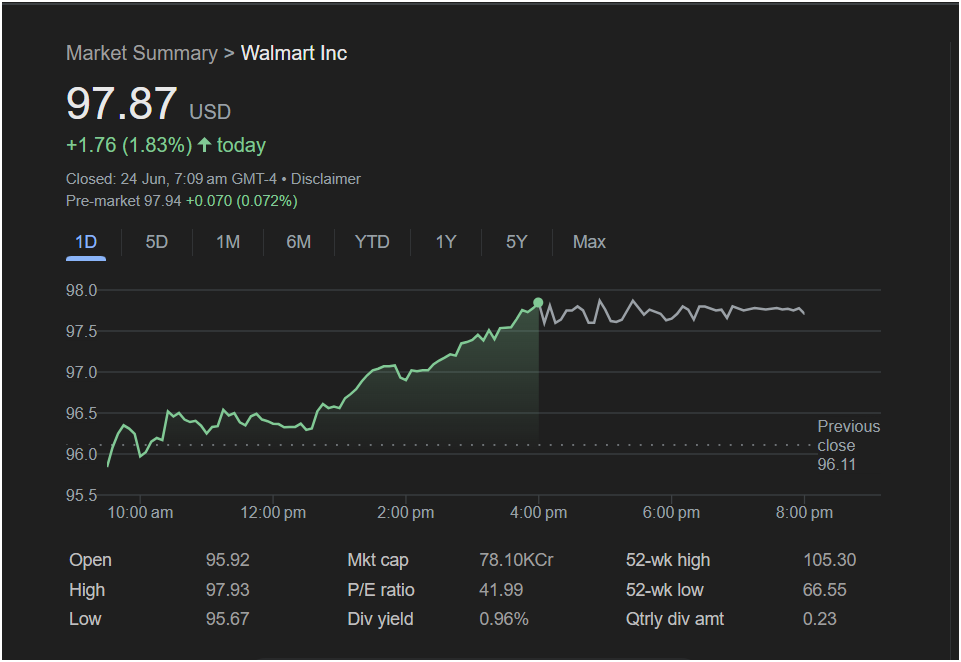Open the 1M chart range
Viewport: 961px width, 662px height.
[x=228, y=242]
